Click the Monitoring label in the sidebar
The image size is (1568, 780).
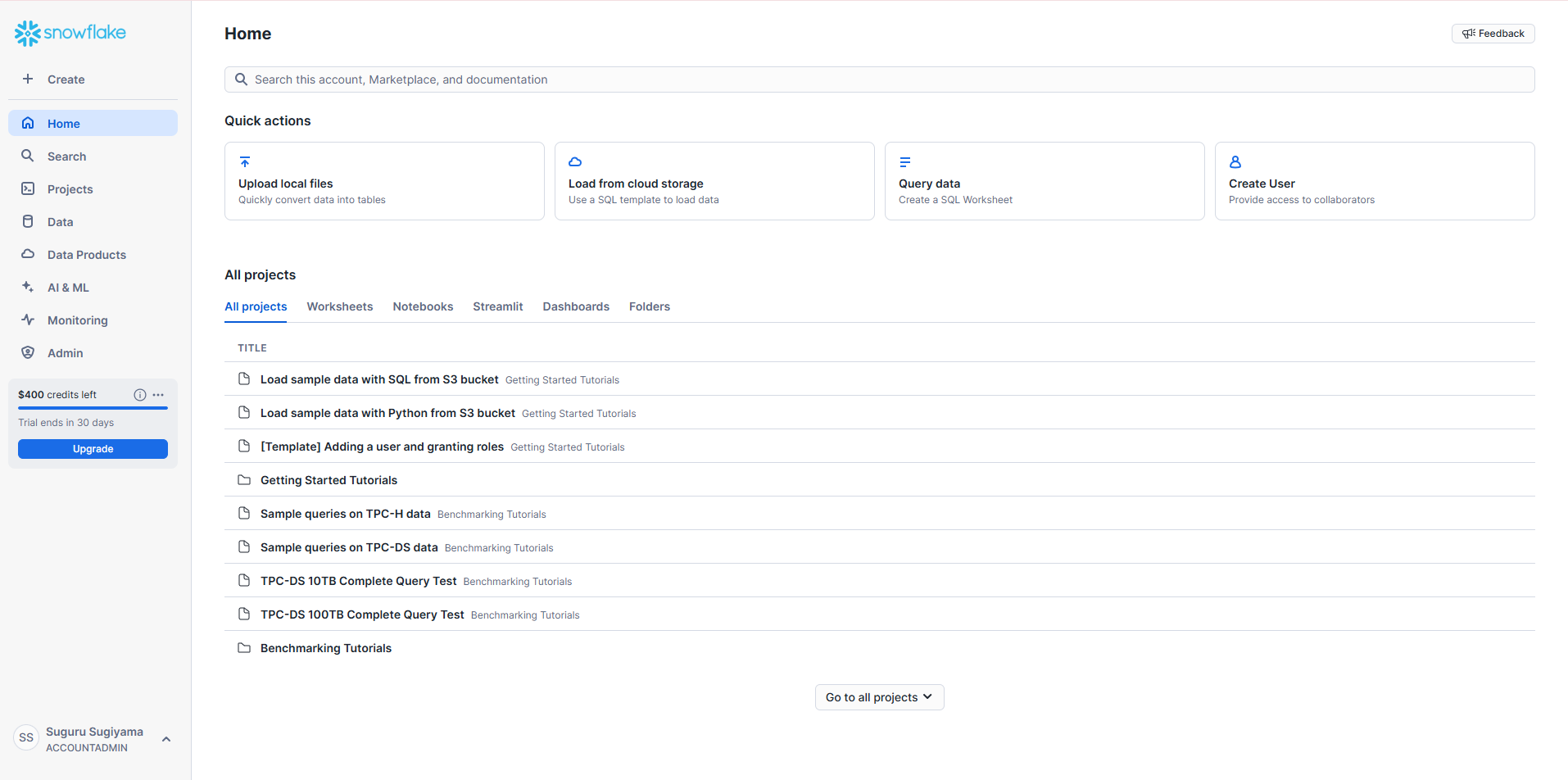[77, 320]
